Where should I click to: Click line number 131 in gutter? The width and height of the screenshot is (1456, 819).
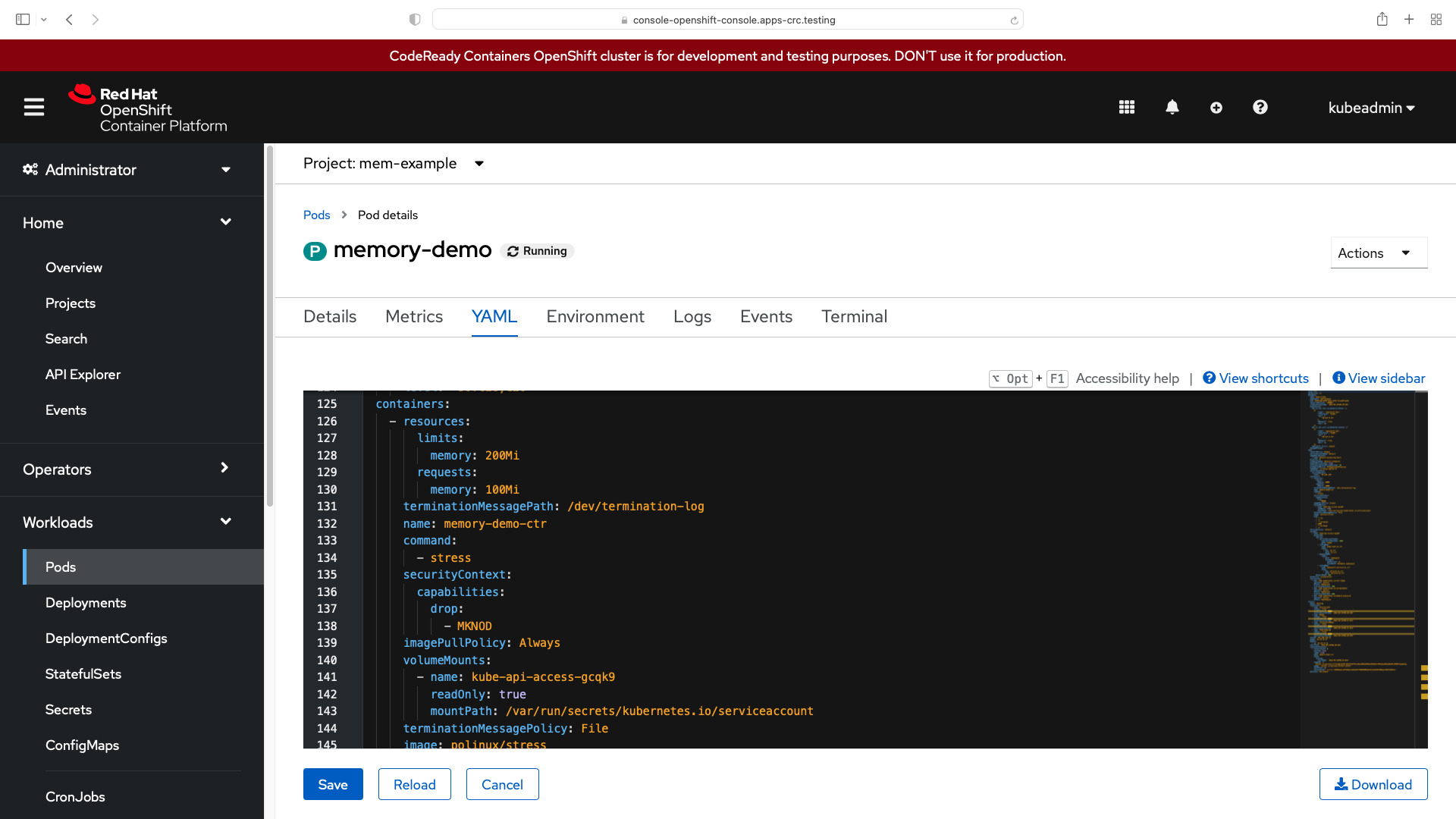click(x=327, y=507)
